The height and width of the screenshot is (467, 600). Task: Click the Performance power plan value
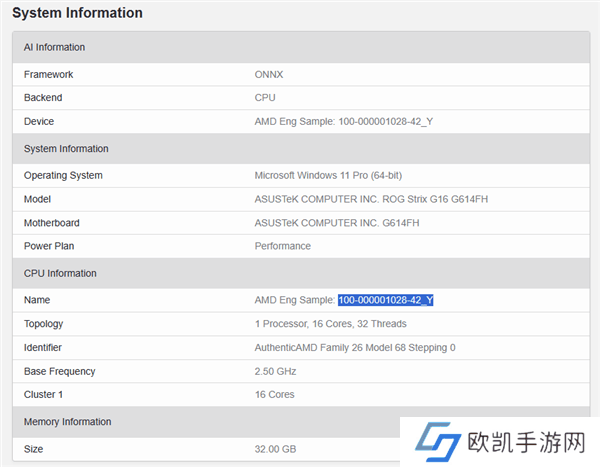283,246
